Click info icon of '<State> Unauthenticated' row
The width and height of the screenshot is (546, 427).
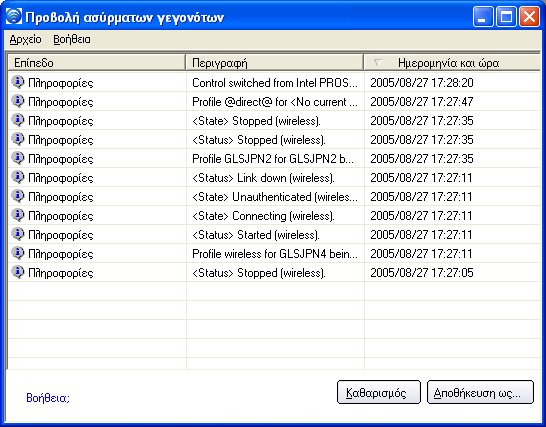[x=17, y=196]
